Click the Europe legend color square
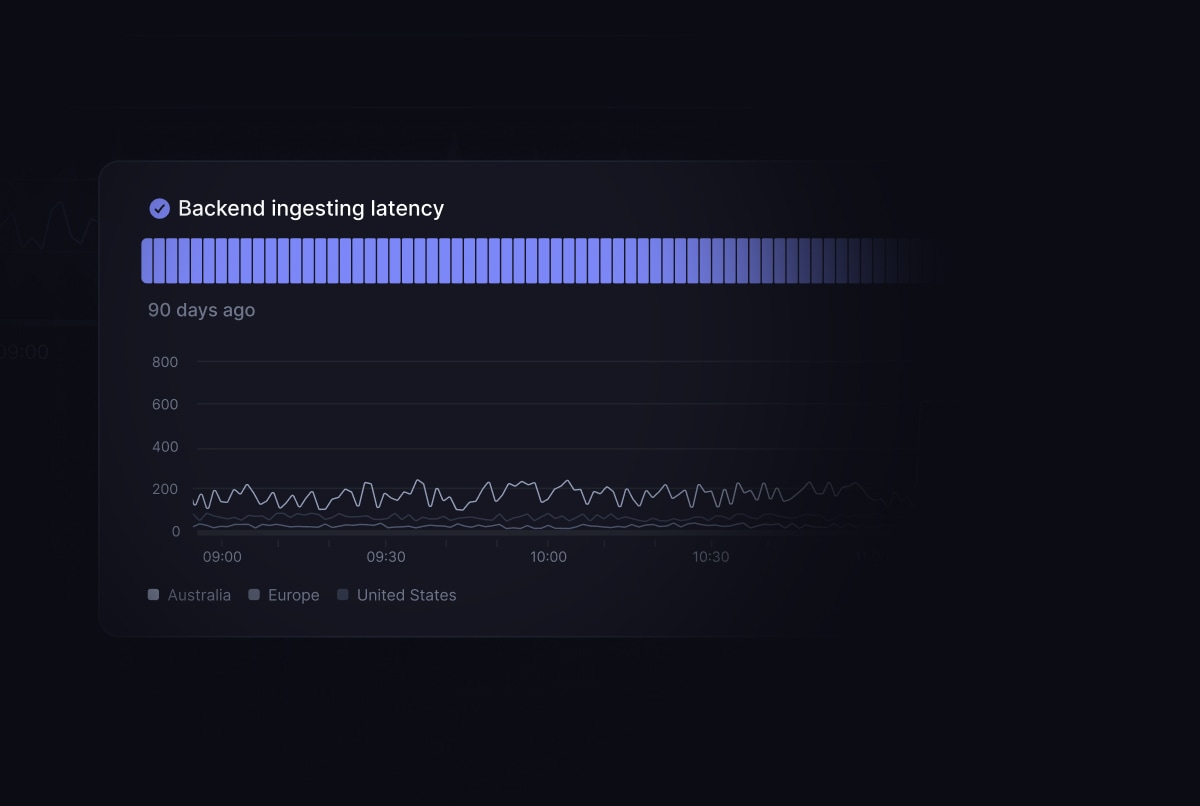The height and width of the screenshot is (806, 1200). [x=254, y=595]
